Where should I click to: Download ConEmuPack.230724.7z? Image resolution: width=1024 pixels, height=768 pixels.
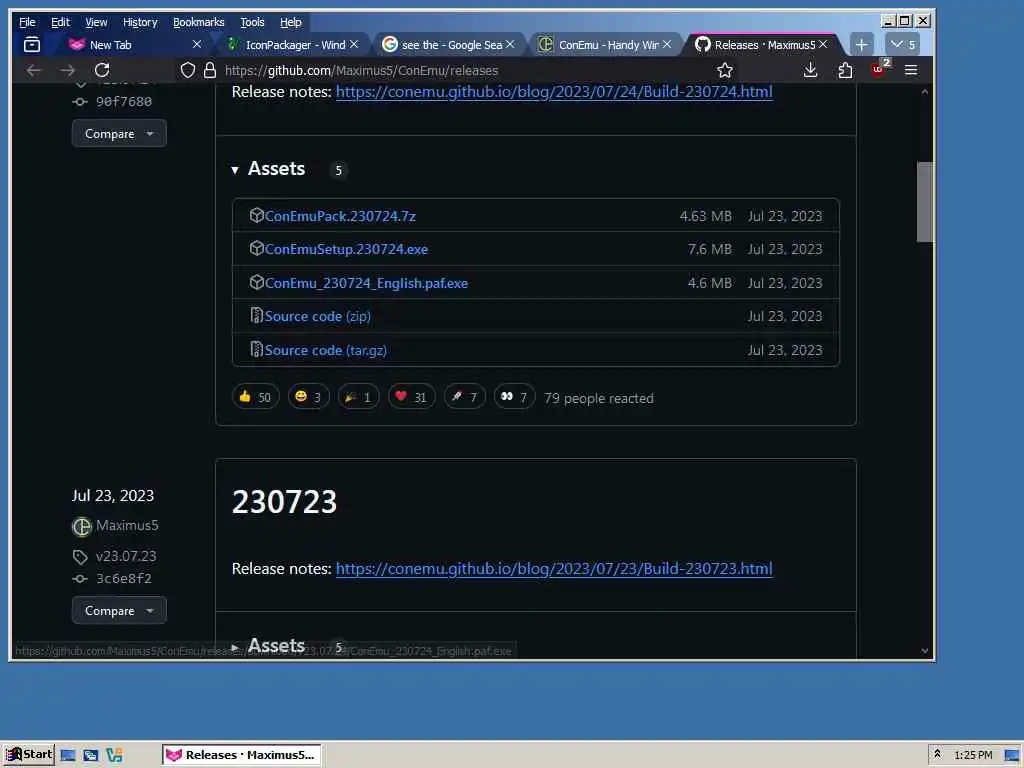(x=340, y=216)
